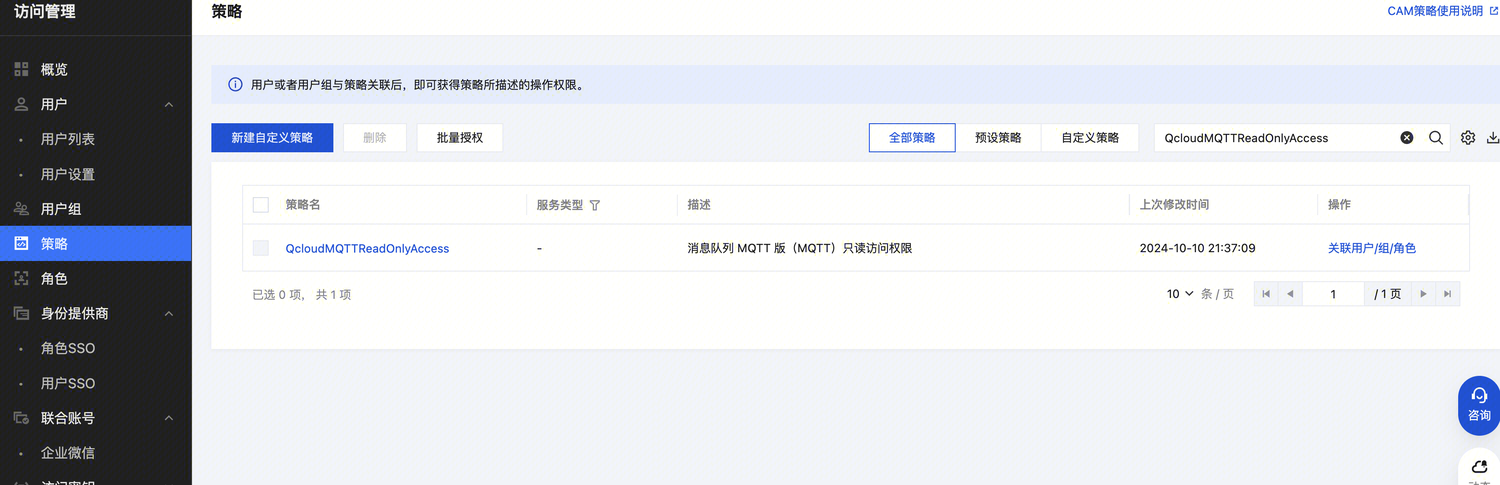Click the 用户组 group icon
1500x485 pixels.
(21, 209)
